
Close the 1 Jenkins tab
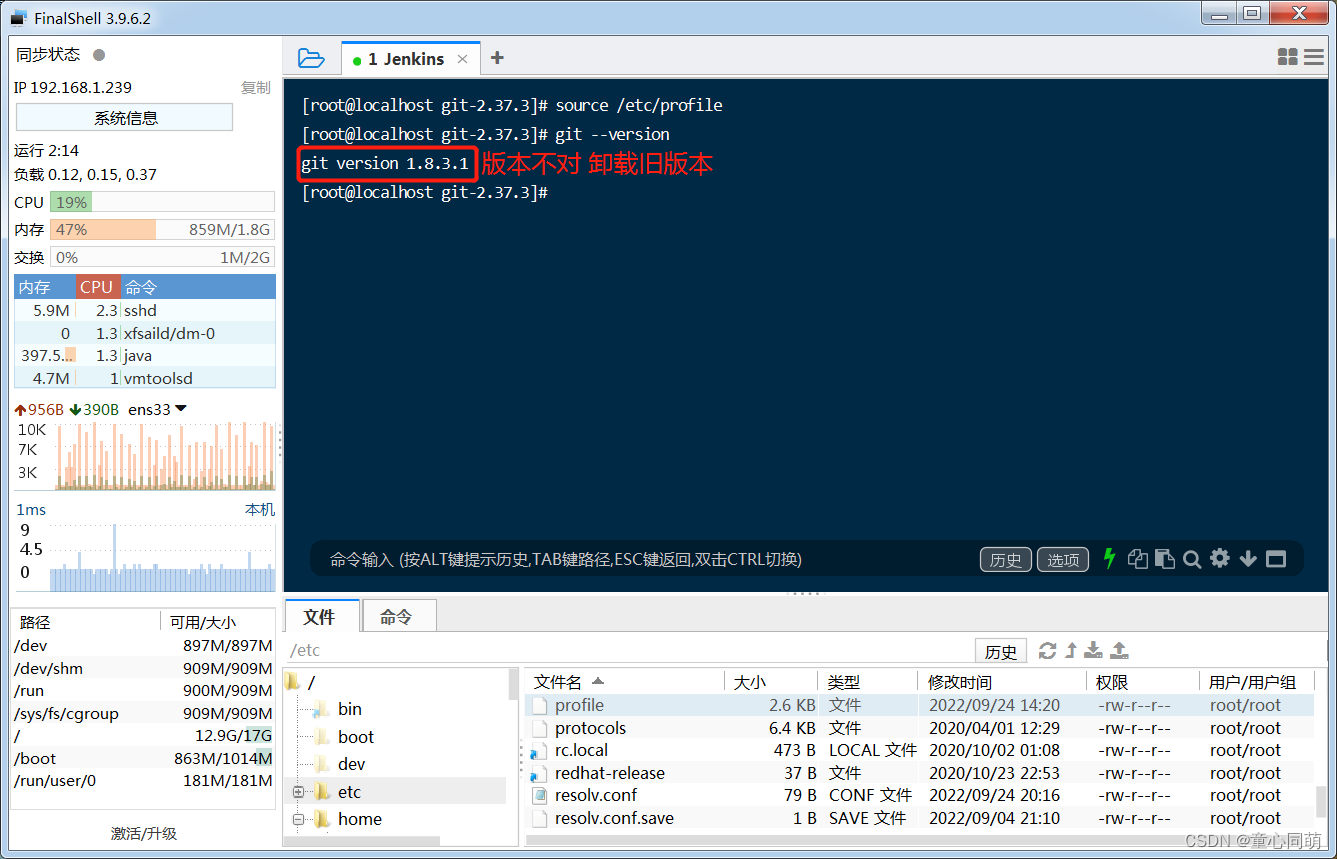click(x=462, y=59)
